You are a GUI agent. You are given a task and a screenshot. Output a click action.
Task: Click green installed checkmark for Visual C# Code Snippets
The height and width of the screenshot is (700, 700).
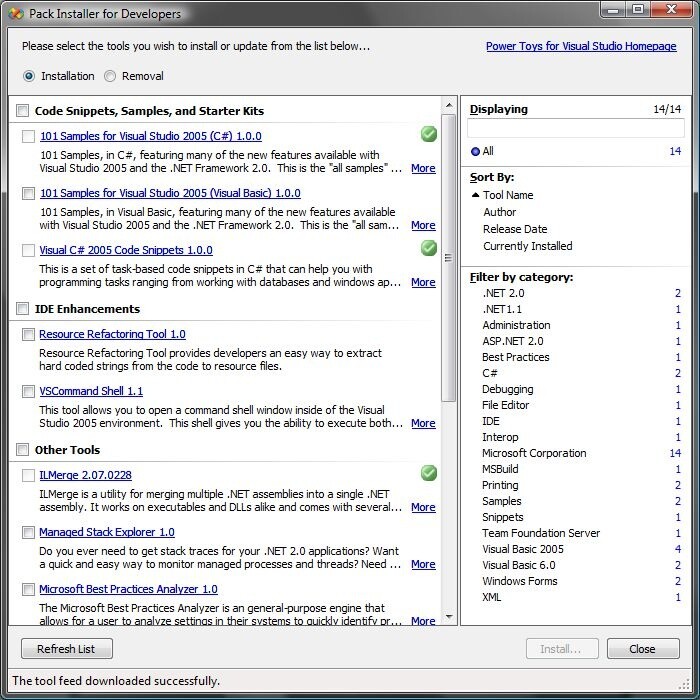pyautogui.click(x=429, y=248)
